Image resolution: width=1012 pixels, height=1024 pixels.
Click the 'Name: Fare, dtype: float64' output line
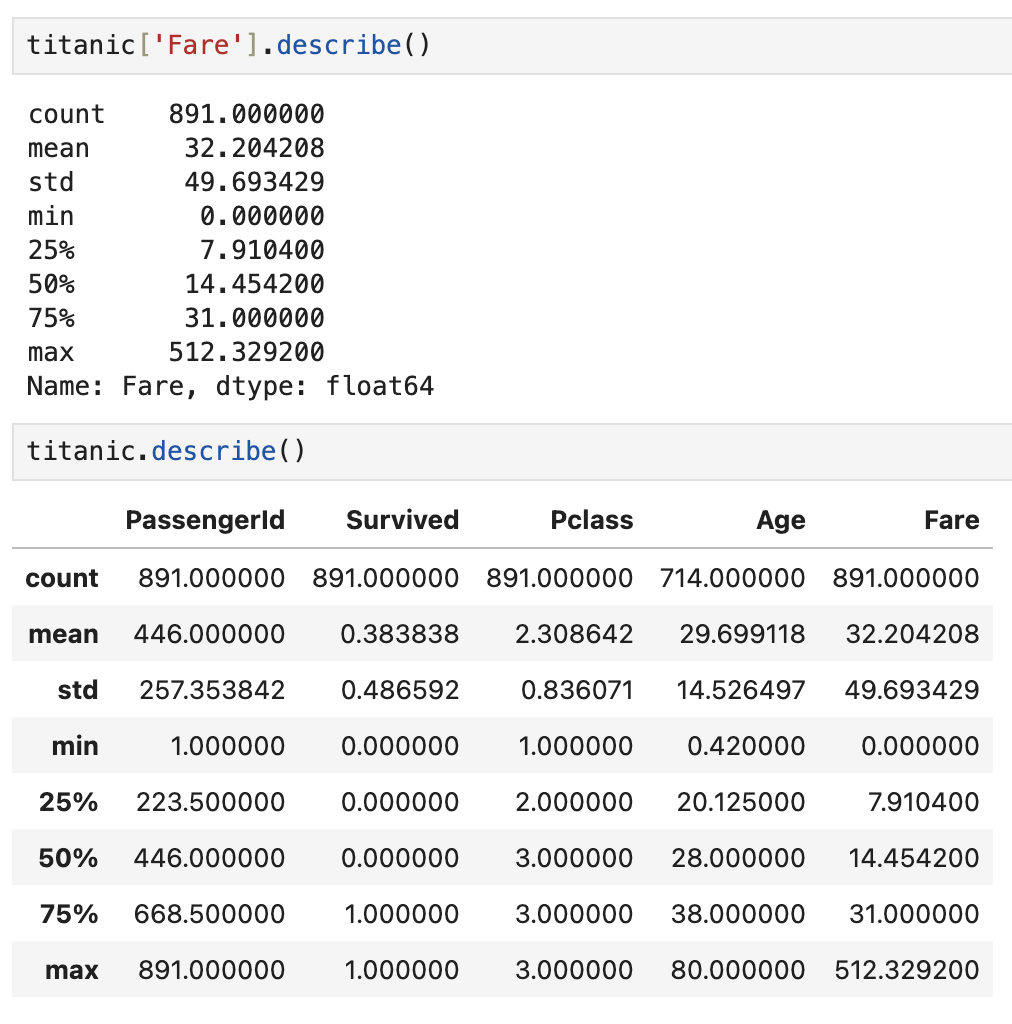(x=230, y=387)
